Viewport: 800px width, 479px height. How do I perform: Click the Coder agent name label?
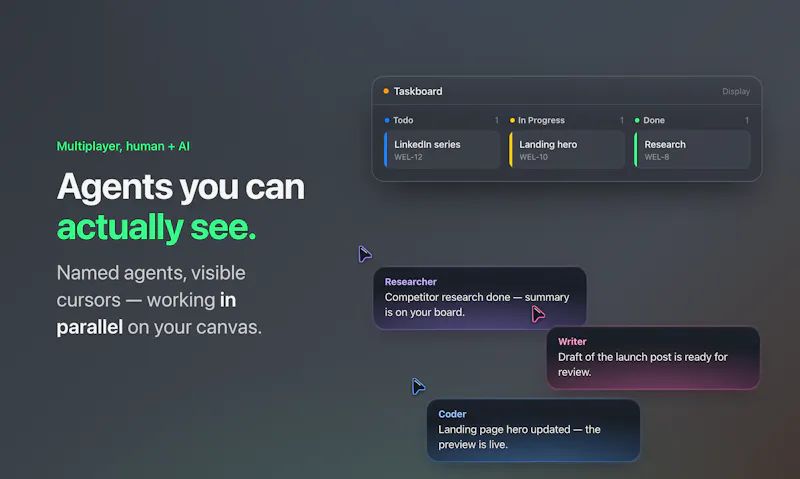coord(452,414)
